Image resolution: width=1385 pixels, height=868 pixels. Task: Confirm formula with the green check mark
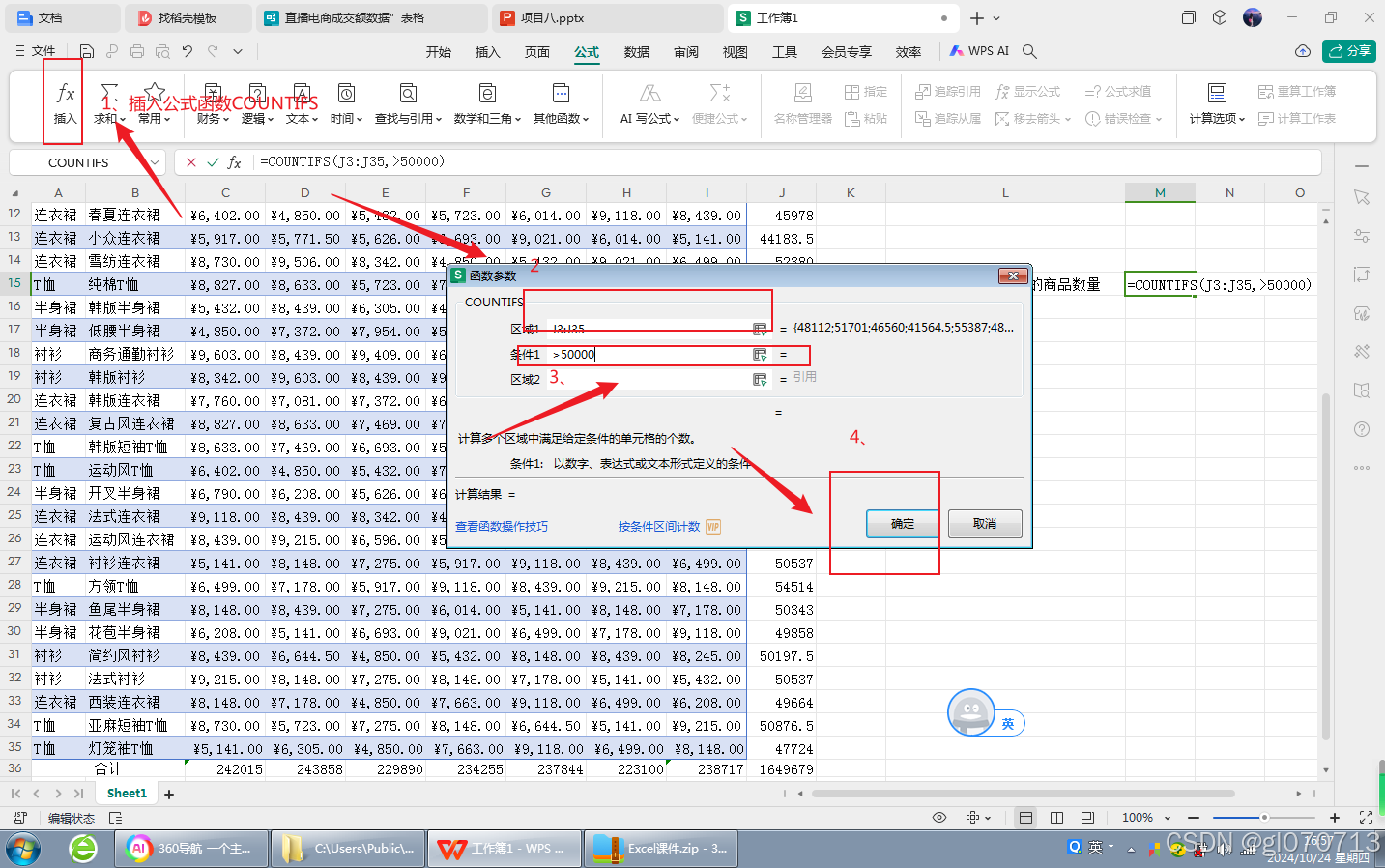[x=213, y=162]
